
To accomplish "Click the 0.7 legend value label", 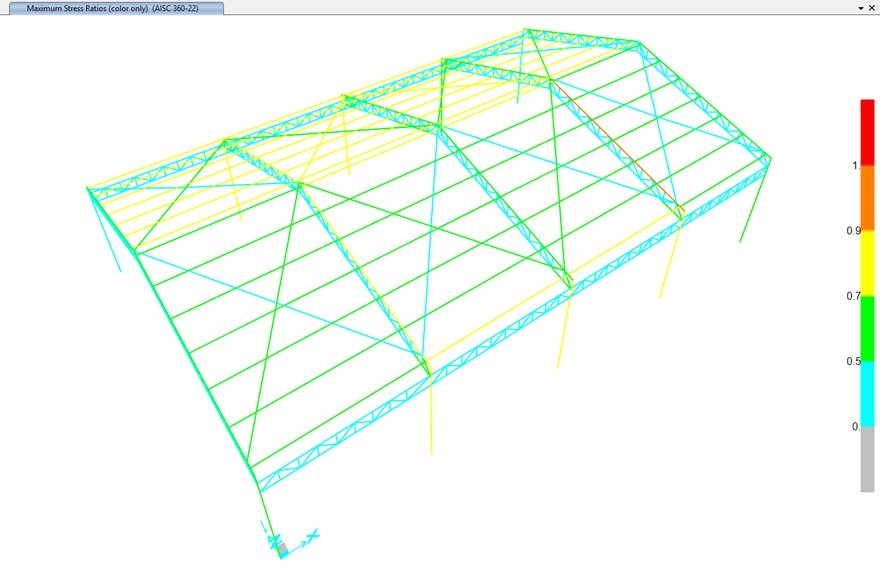I will click(x=853, y=296).
